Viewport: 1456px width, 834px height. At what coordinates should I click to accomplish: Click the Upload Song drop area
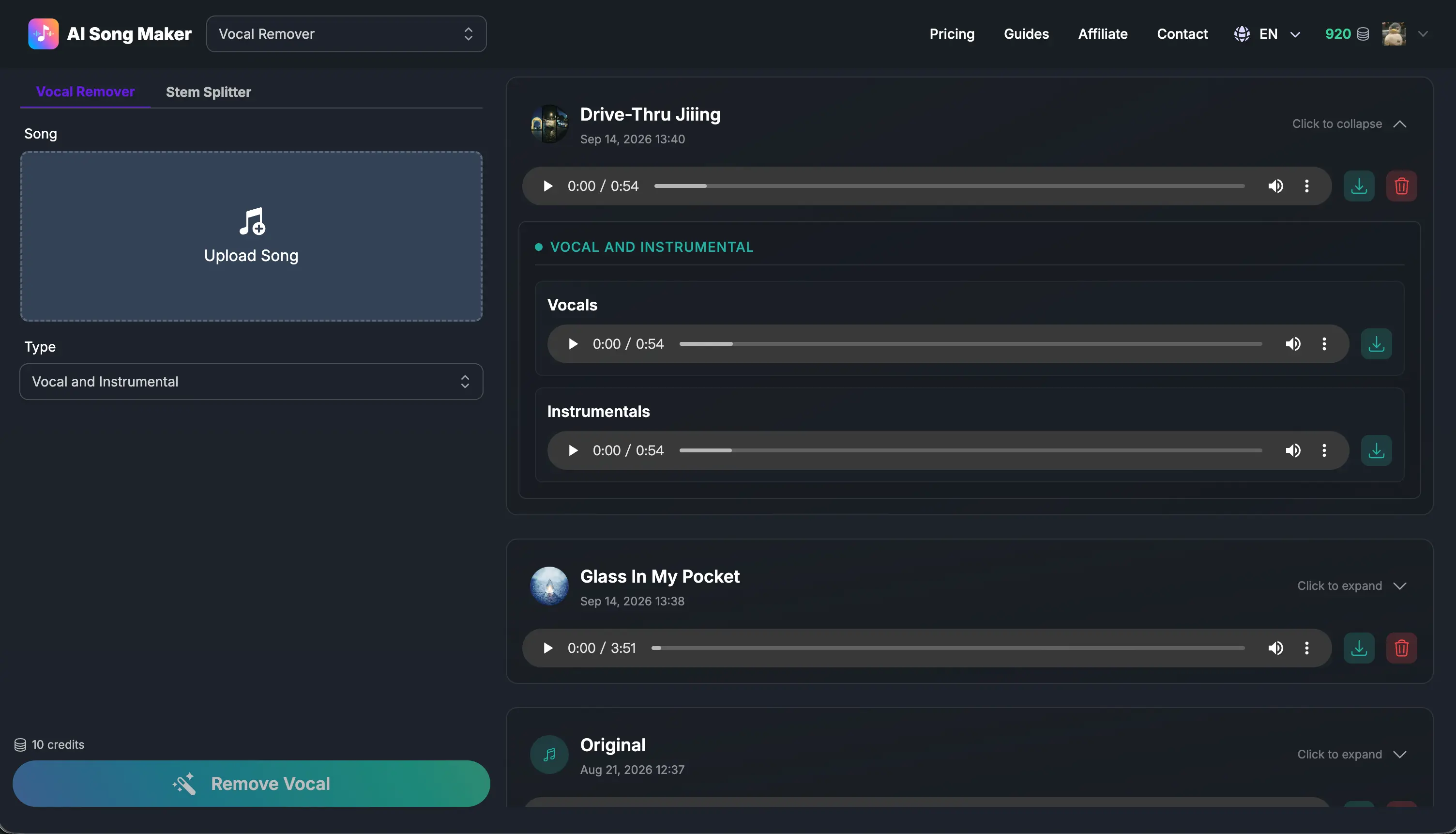(x=251, y=236)
